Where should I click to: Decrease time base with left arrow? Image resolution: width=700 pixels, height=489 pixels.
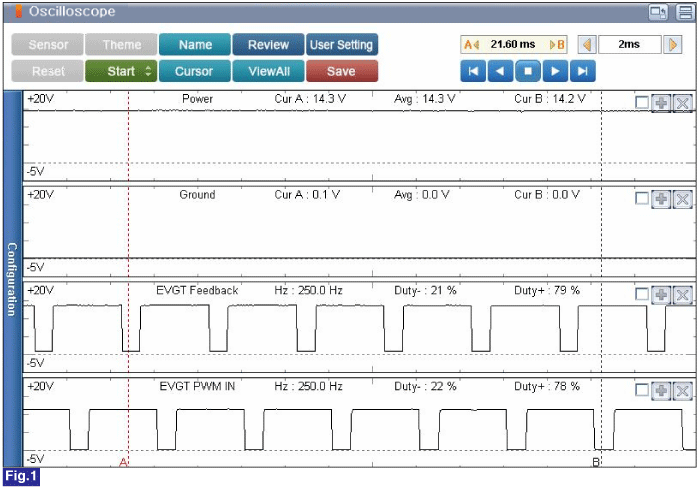587,45
